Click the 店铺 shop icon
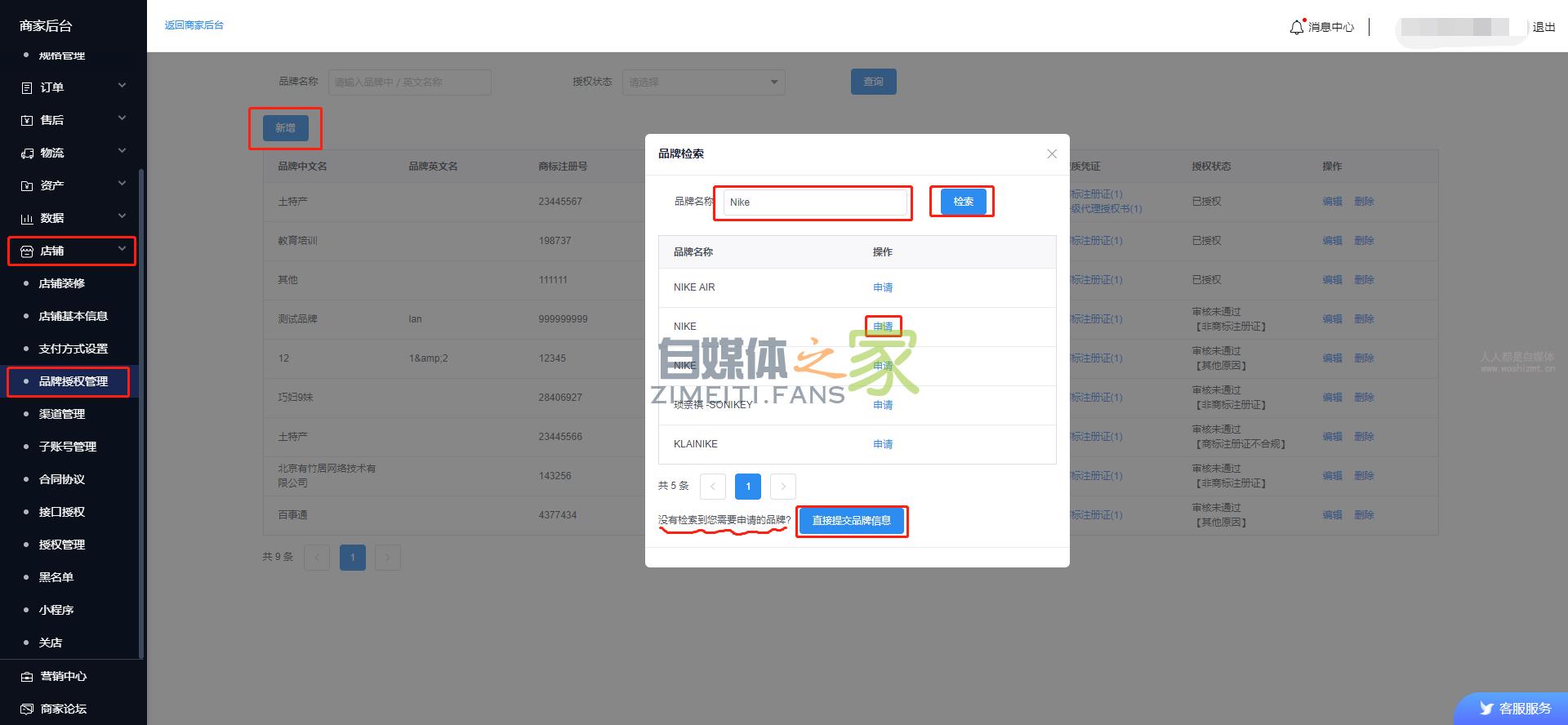 27,251
